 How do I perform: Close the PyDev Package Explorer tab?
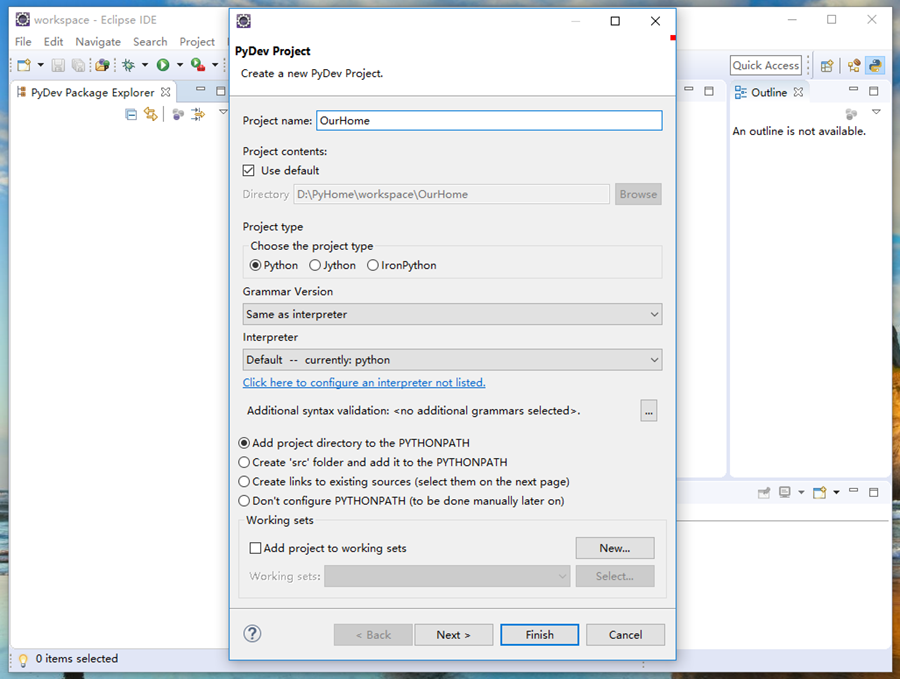[166, 92]
